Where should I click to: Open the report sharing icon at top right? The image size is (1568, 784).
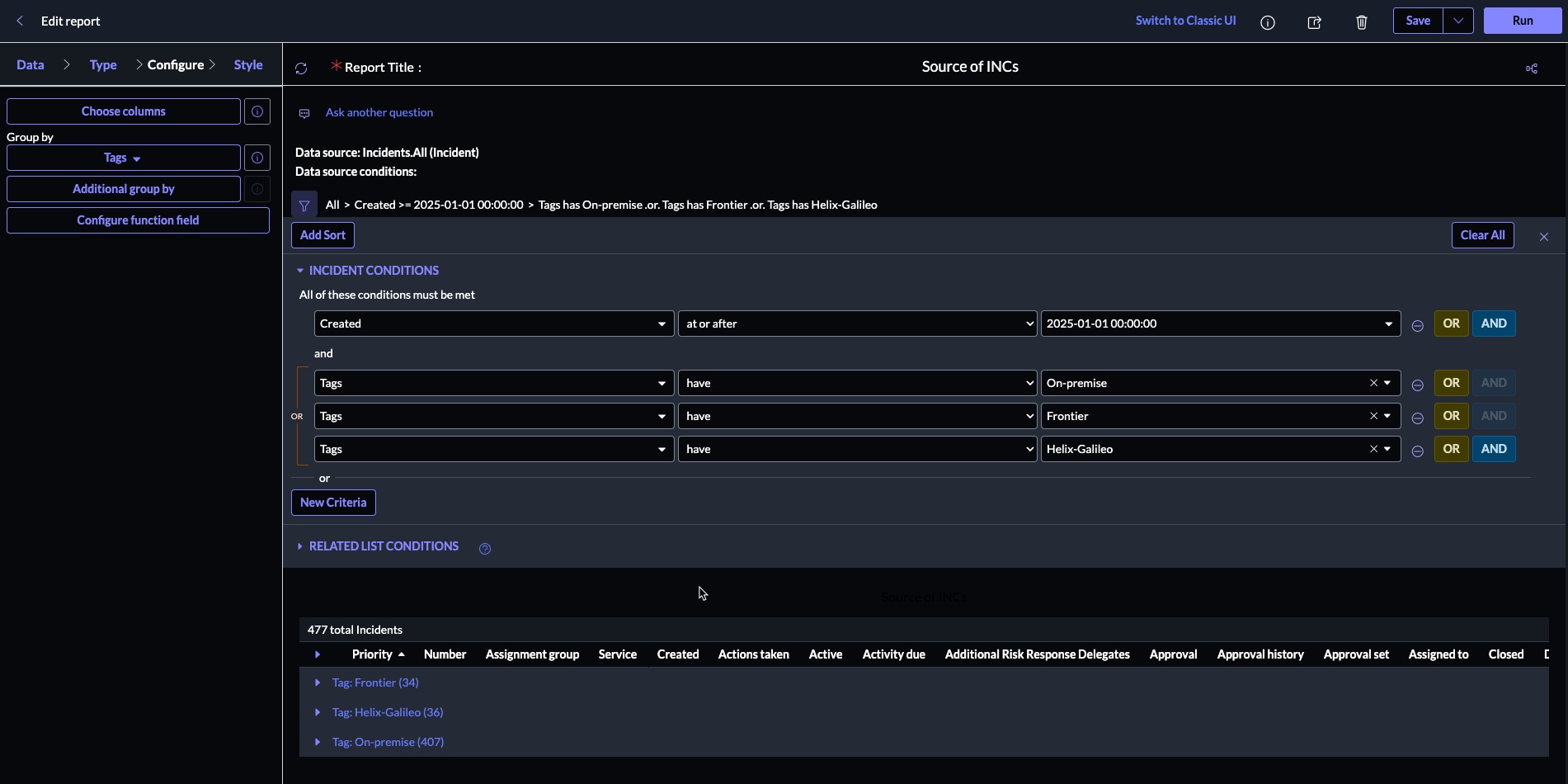[1531, 68]
